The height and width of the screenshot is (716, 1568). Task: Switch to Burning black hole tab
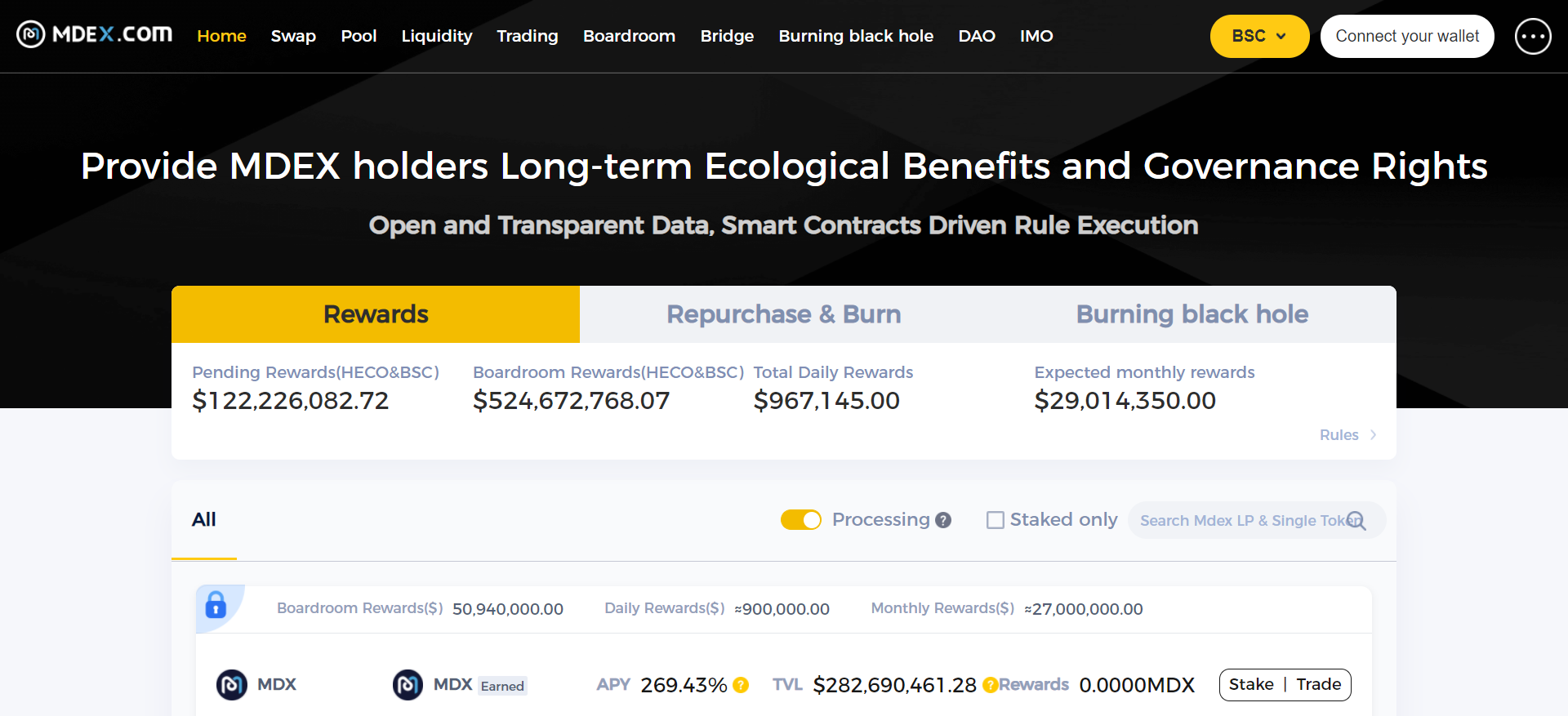point(1192,314)
